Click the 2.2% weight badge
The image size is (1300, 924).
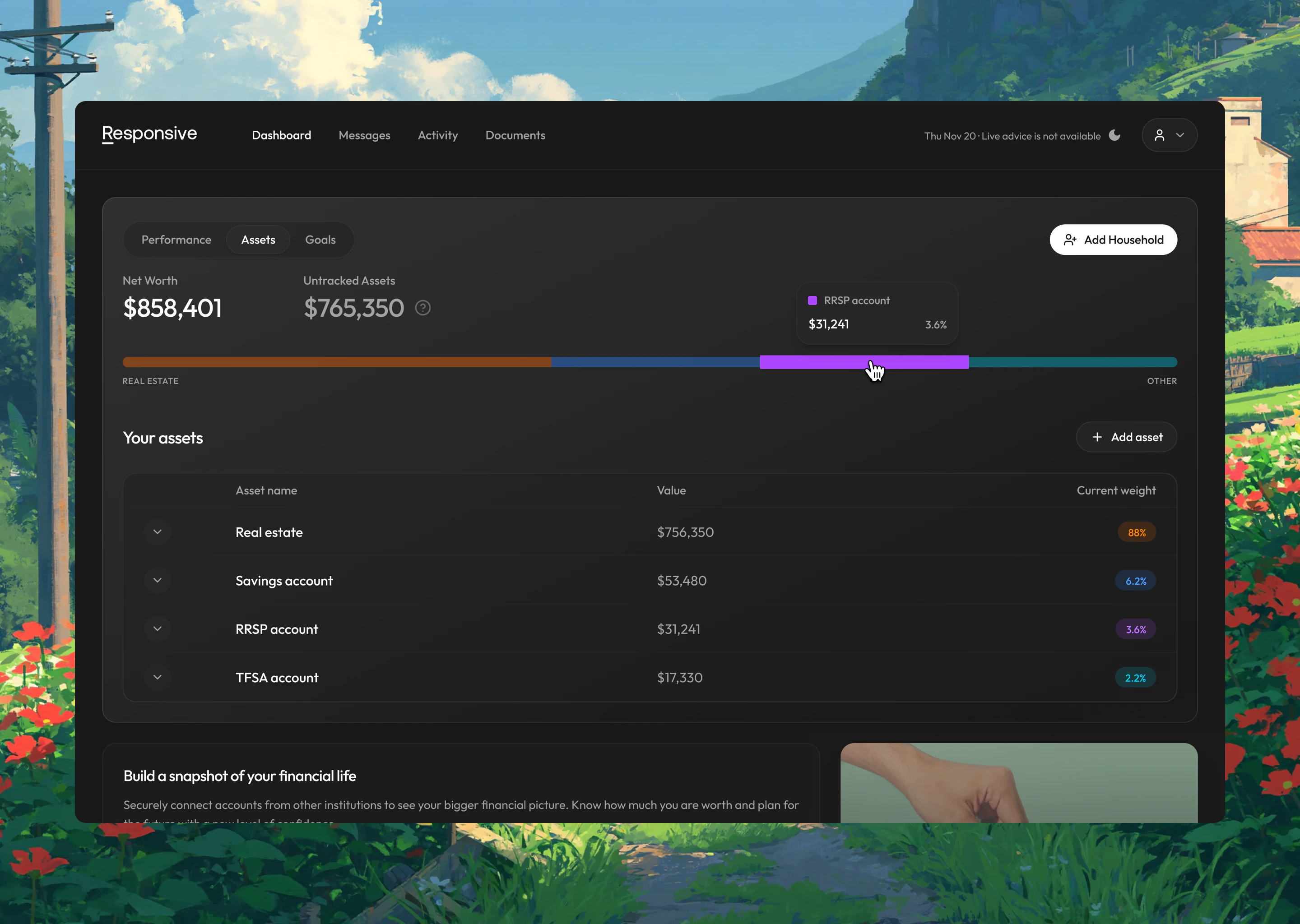[x=1136, y=678]
